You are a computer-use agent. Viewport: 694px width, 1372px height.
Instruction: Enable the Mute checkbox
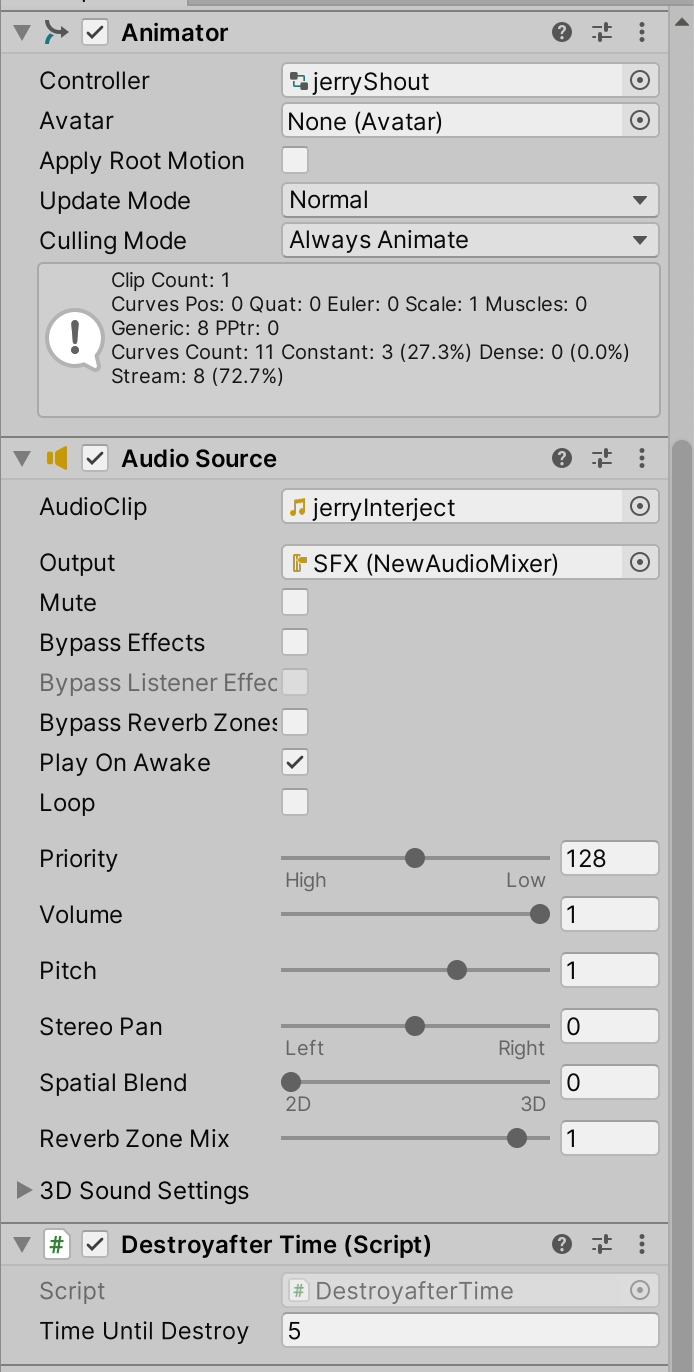point(295,603)
